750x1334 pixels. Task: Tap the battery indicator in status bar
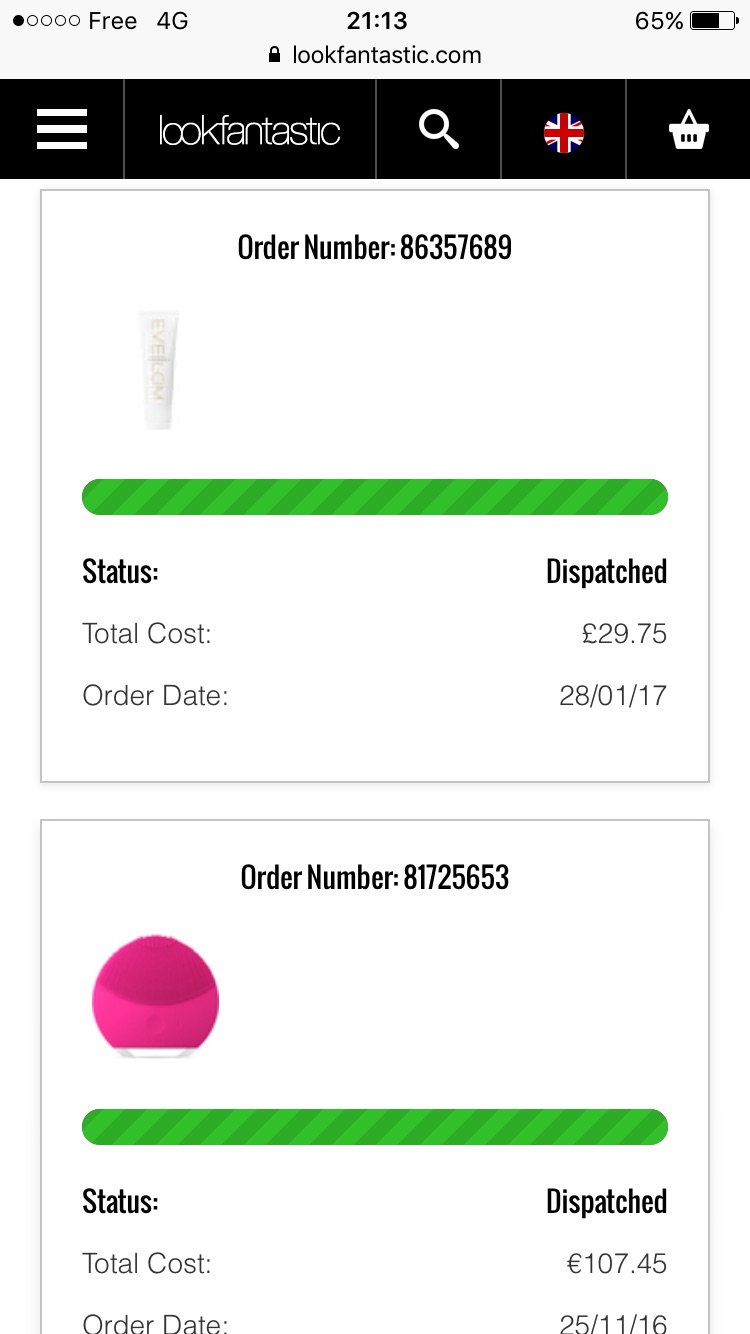[x=713, y=21]
